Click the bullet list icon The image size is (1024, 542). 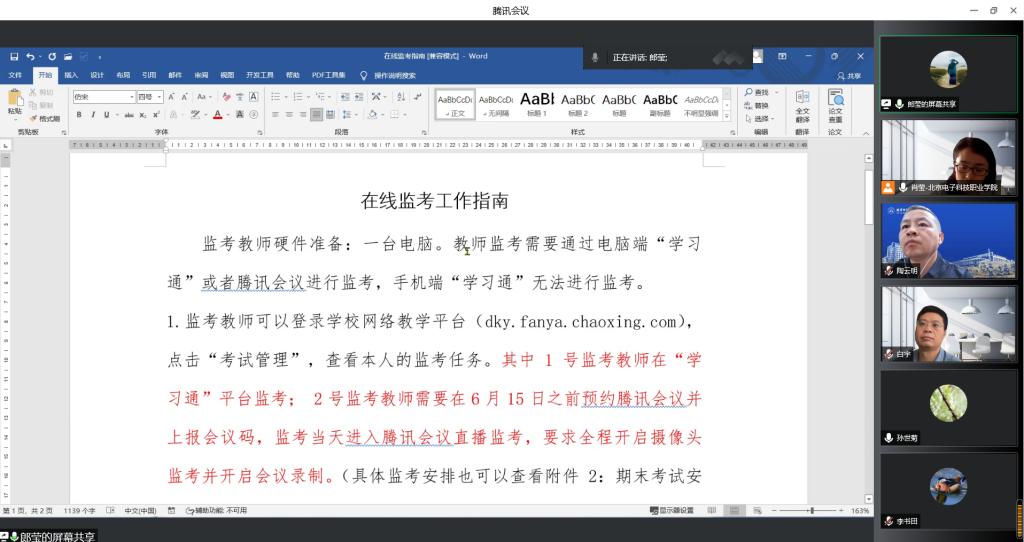(x=277, y=96)
